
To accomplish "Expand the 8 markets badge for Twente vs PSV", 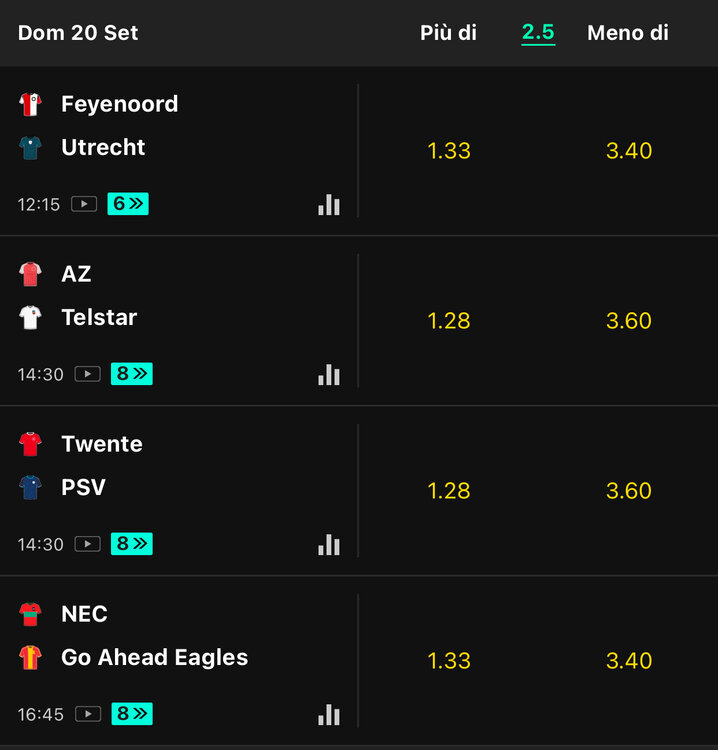I will 132,544.
